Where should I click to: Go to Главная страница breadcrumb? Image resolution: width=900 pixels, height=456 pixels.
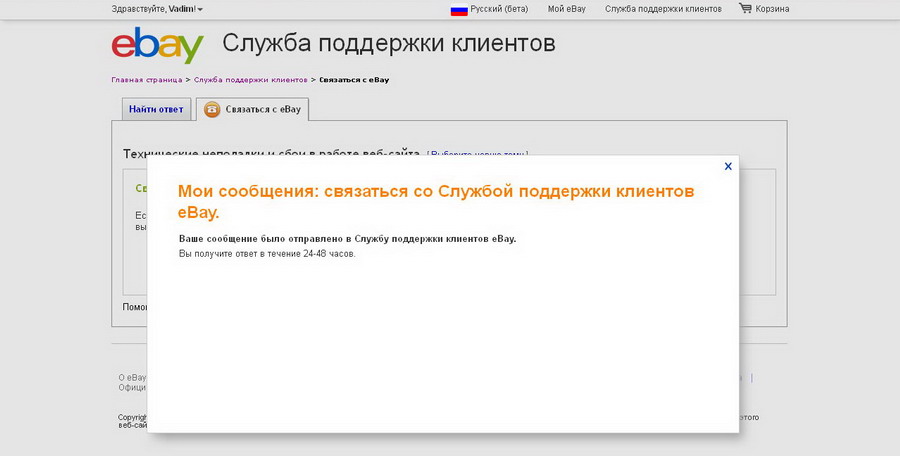pos(146,80)
